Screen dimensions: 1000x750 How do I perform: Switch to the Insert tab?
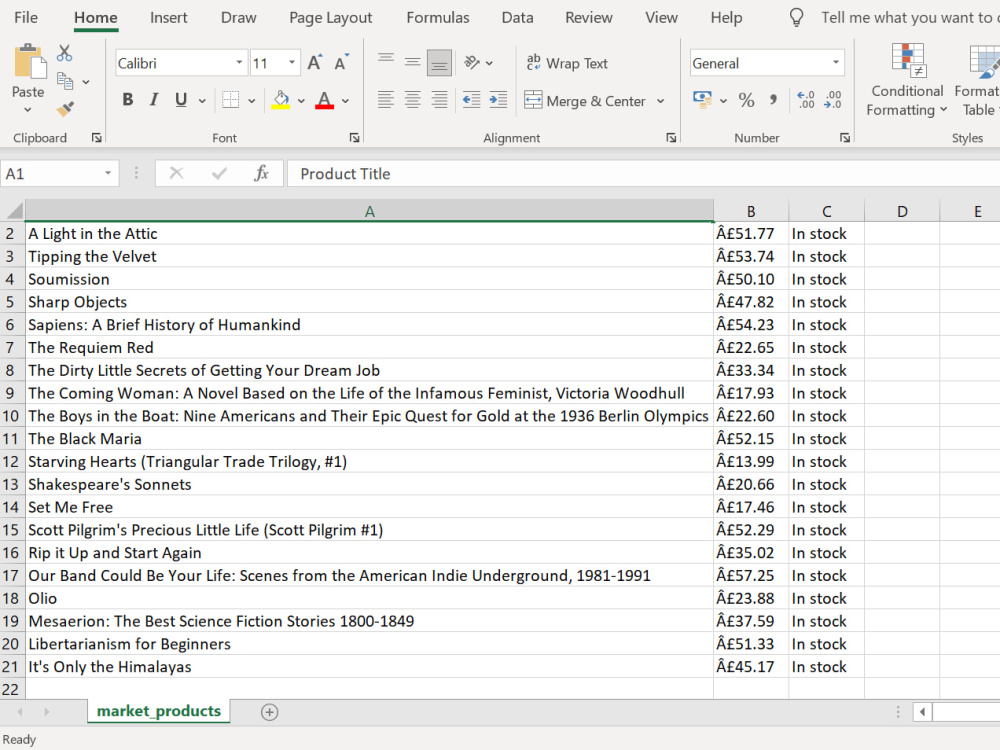(x=168, y=17)
